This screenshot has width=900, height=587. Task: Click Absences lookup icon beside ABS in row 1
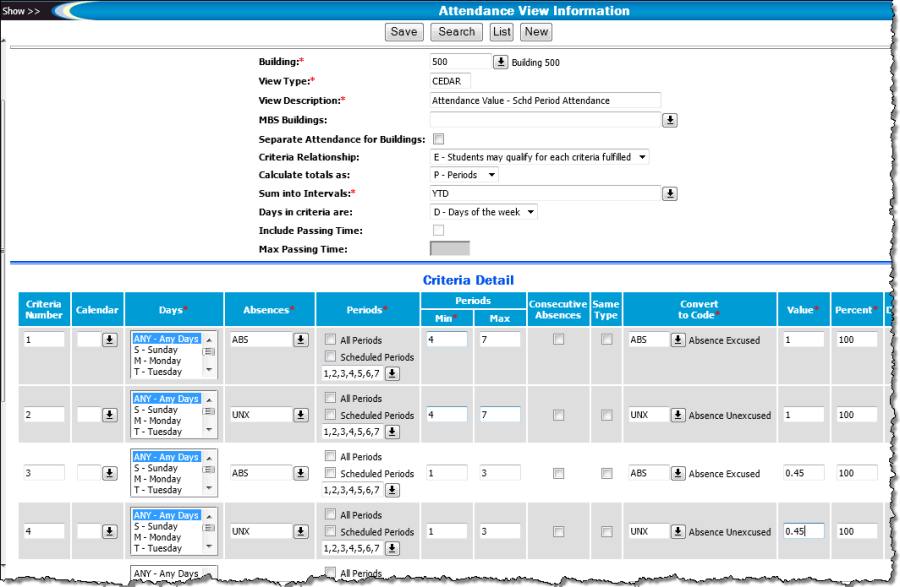(300, 340)
